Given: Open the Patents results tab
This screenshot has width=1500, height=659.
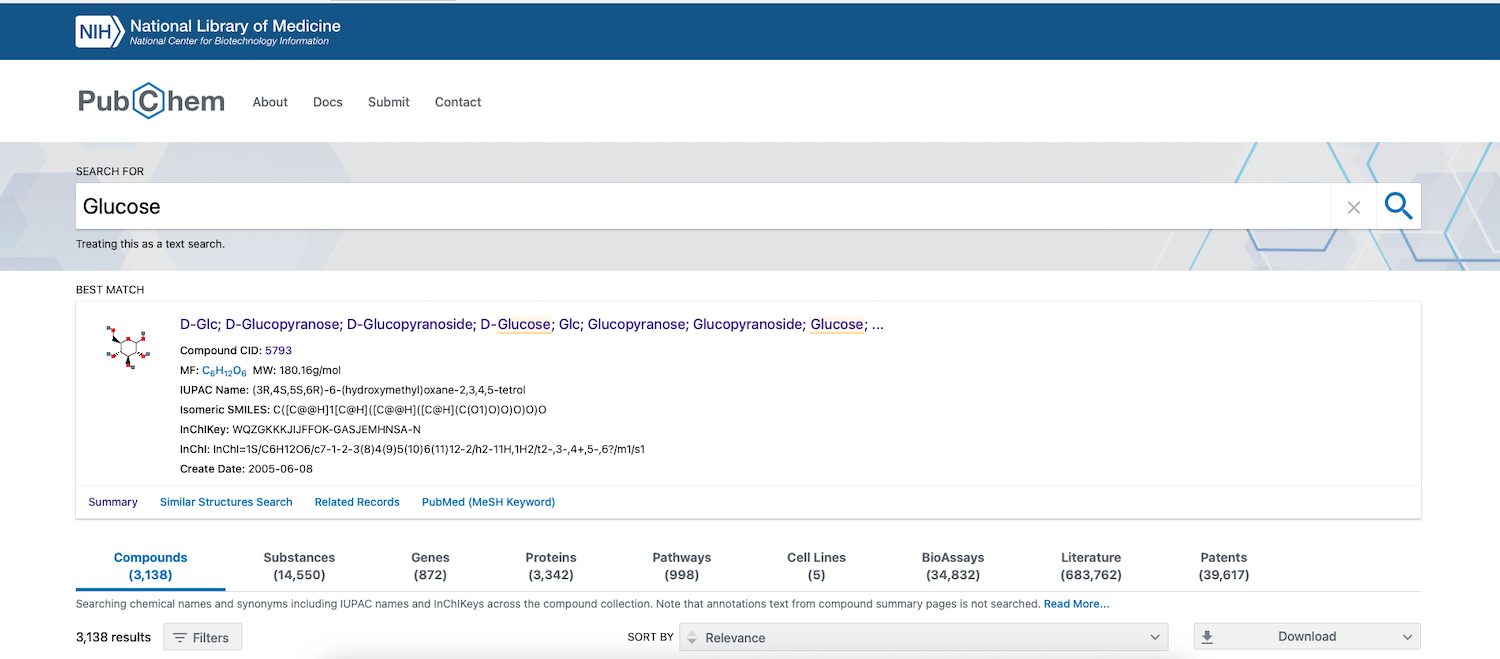Looking at the screenshot, I should [1223, 566].
